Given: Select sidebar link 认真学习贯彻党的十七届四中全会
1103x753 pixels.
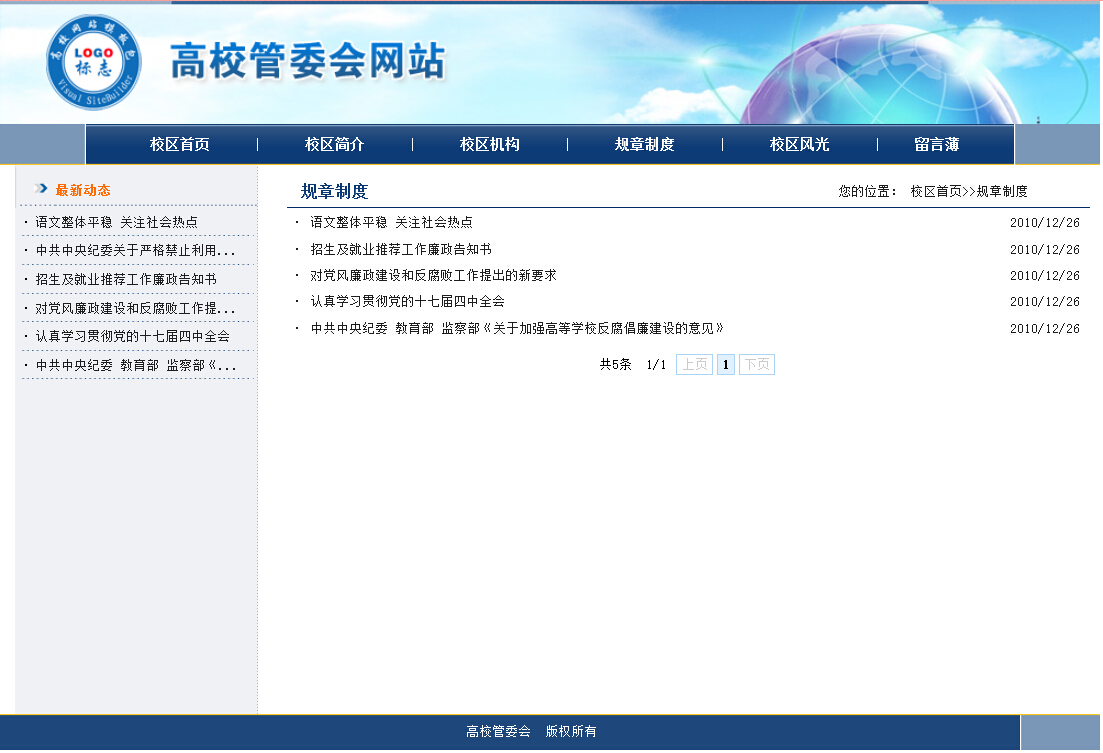Looking at the screenshot, I should coord(132,336).
